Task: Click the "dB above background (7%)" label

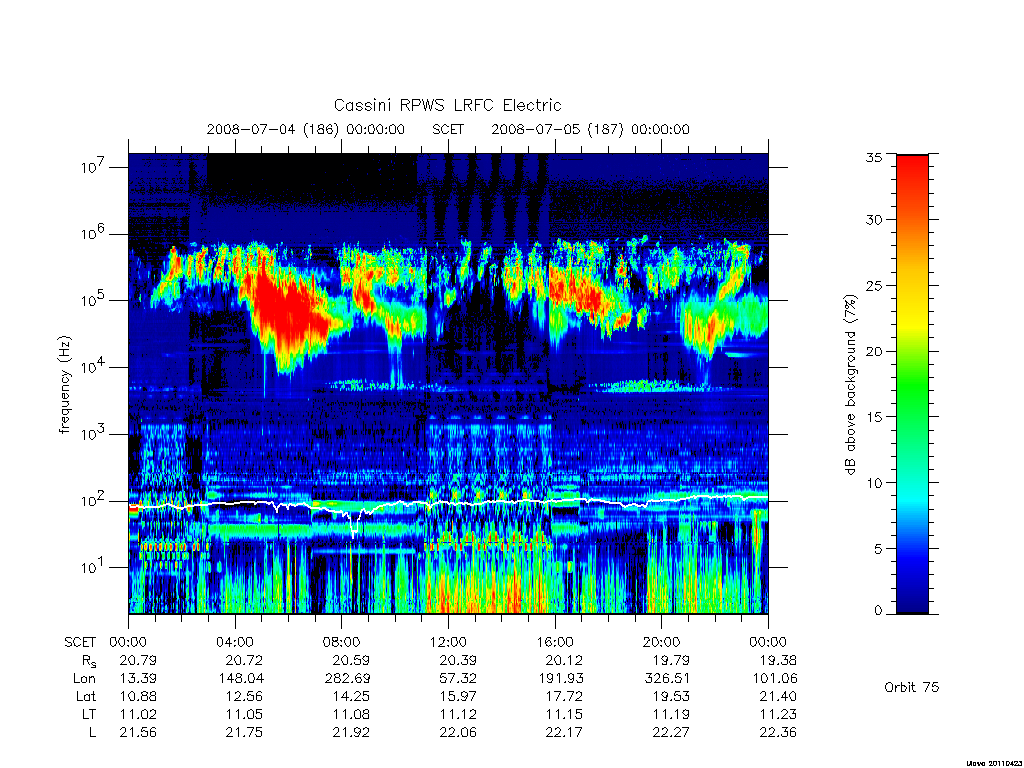Action: (850, 385)
